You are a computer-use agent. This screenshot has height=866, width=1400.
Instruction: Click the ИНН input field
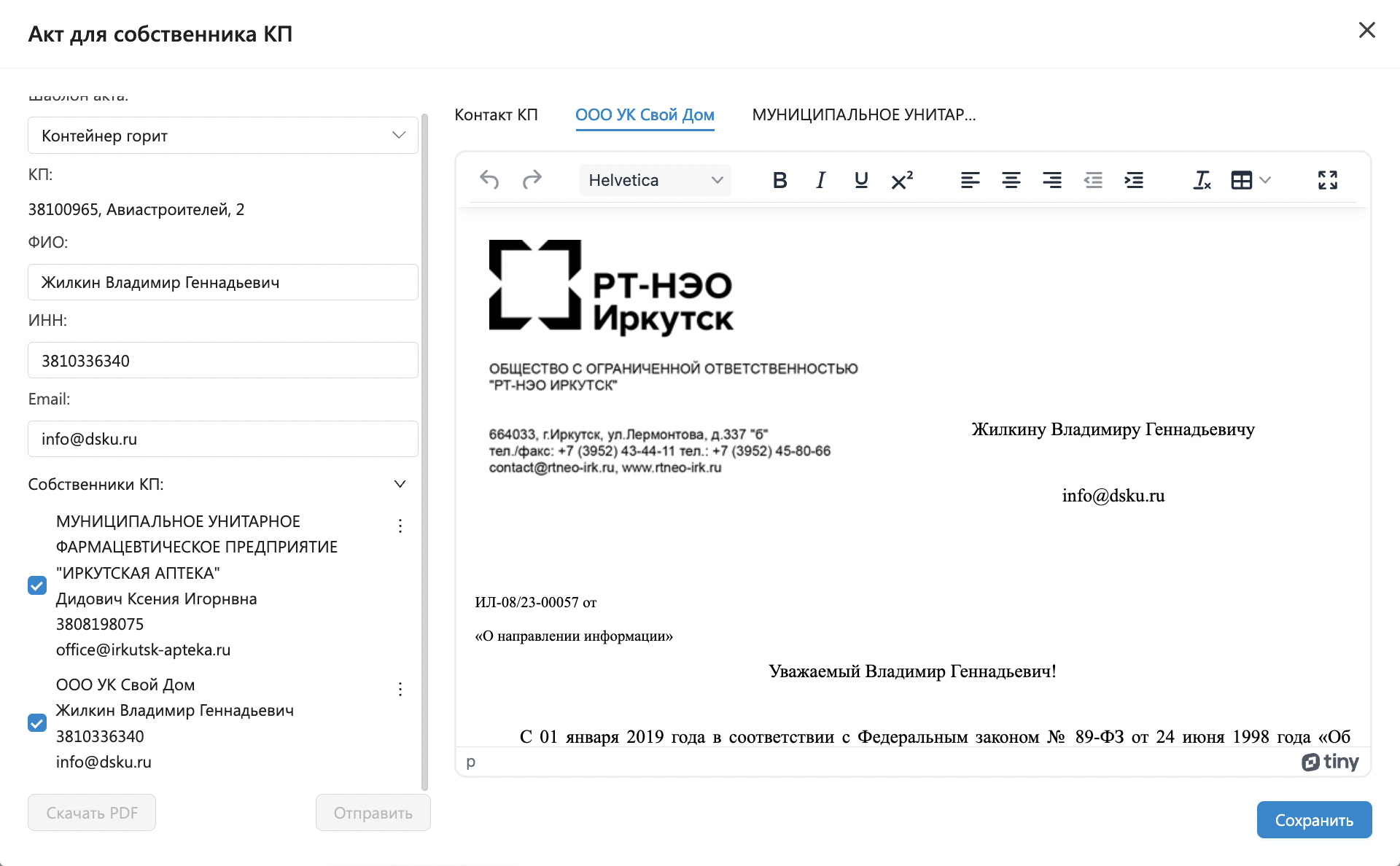pos(222,361)
